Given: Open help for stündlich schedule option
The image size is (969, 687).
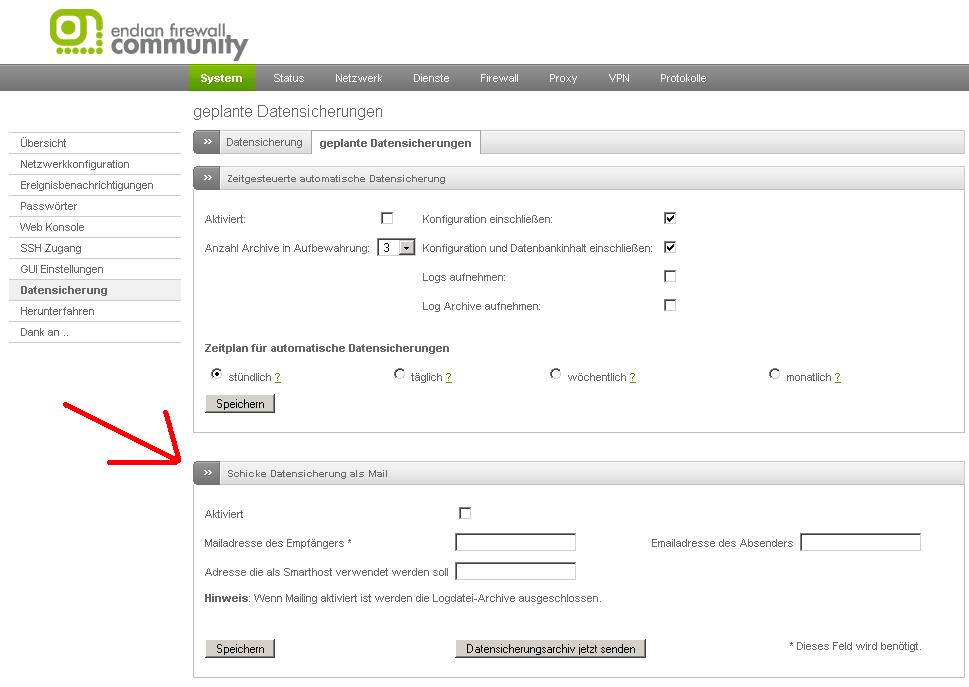Looking at the screenshot, I should point(277,378).
